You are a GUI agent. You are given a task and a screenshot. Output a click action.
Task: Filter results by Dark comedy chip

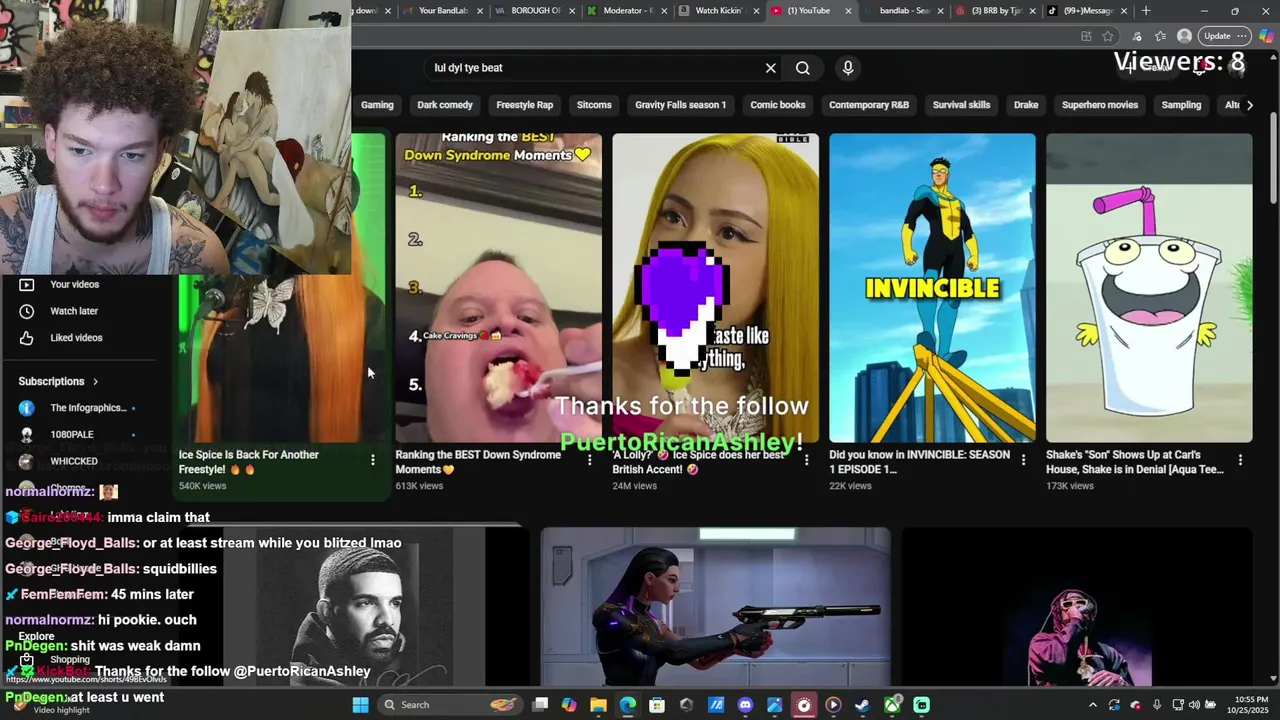[x=445, y=105]
